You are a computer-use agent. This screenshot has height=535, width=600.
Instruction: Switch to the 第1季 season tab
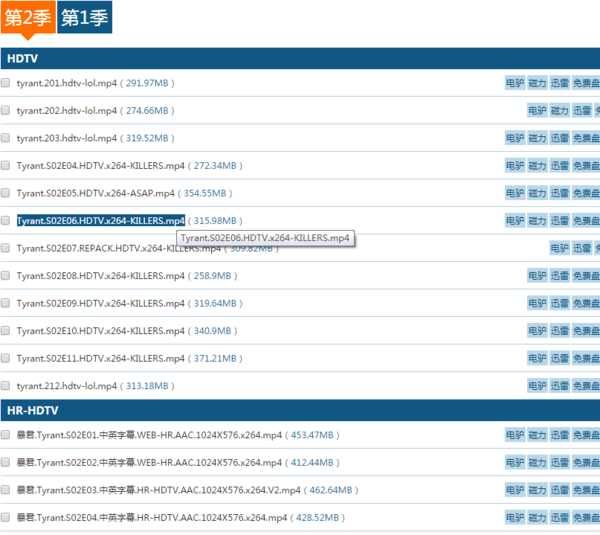click(84, 18)
